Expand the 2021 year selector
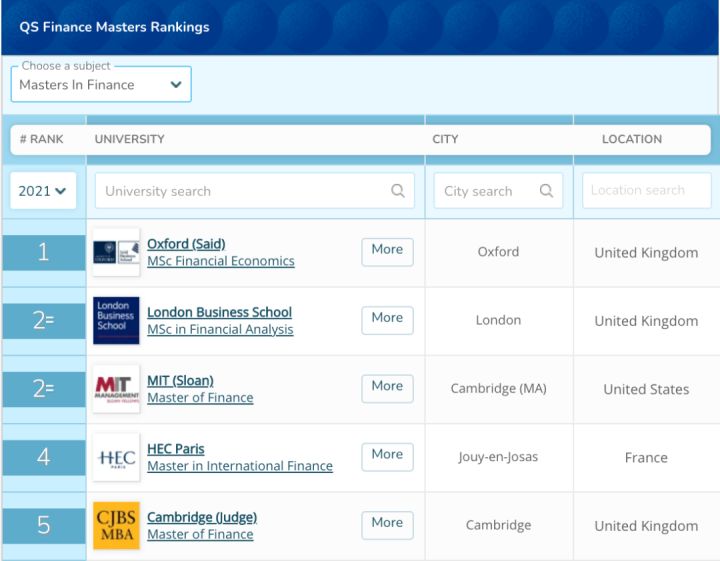Screen dimensions: 720x561 point(43,191)
